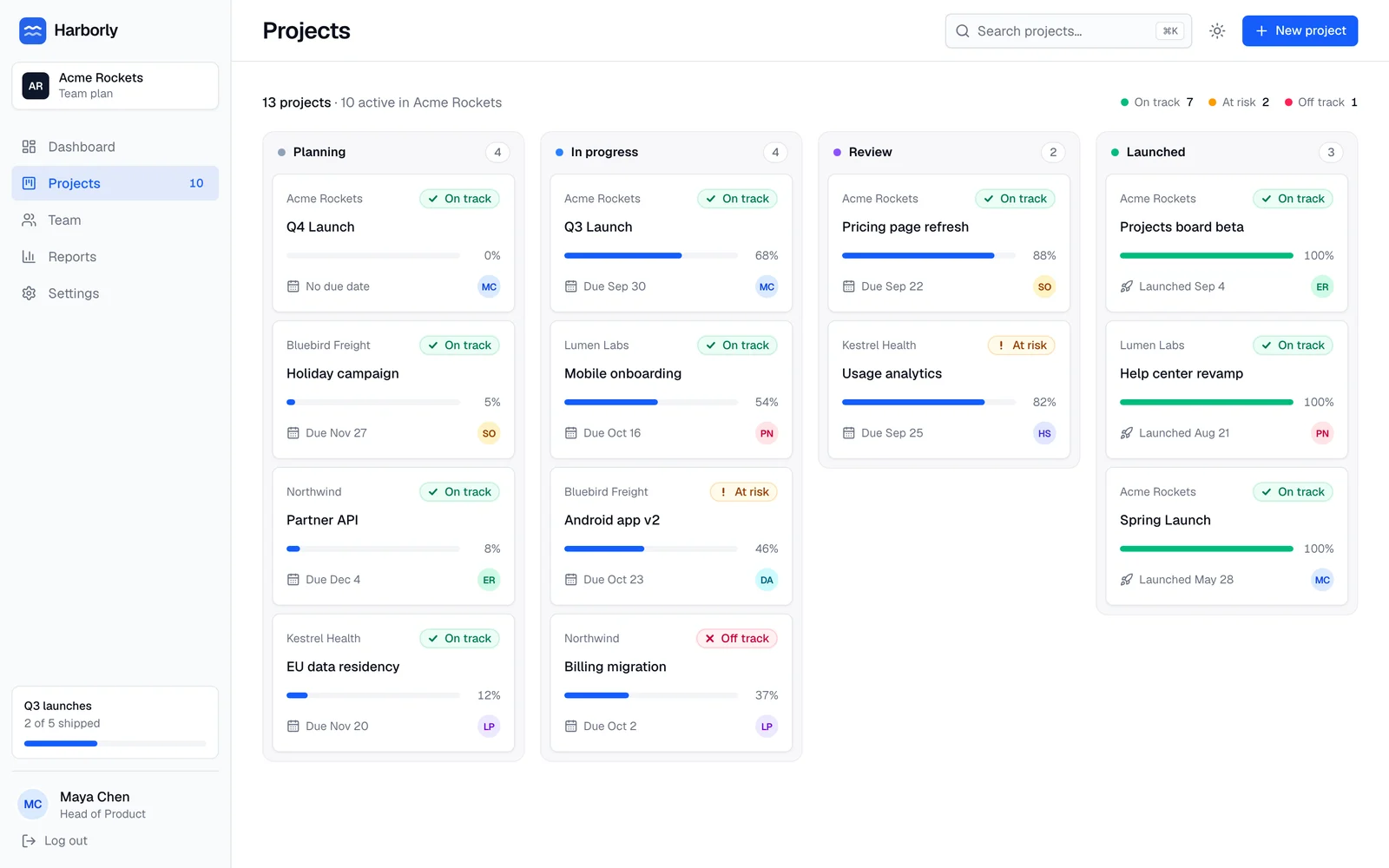The height and width of the screenshot is (868, 1389).
Task: Click the Planning column header
Action: (x=393, y=152)
